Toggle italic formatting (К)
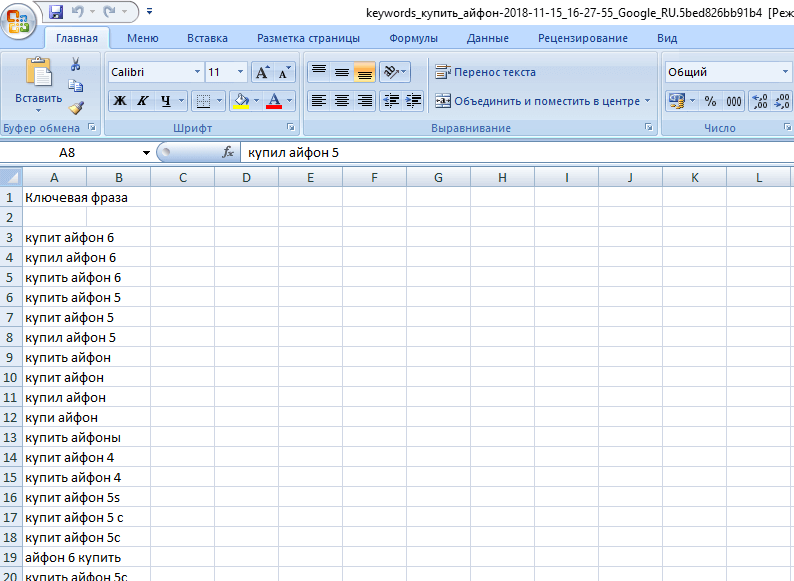 click(143, 101)
